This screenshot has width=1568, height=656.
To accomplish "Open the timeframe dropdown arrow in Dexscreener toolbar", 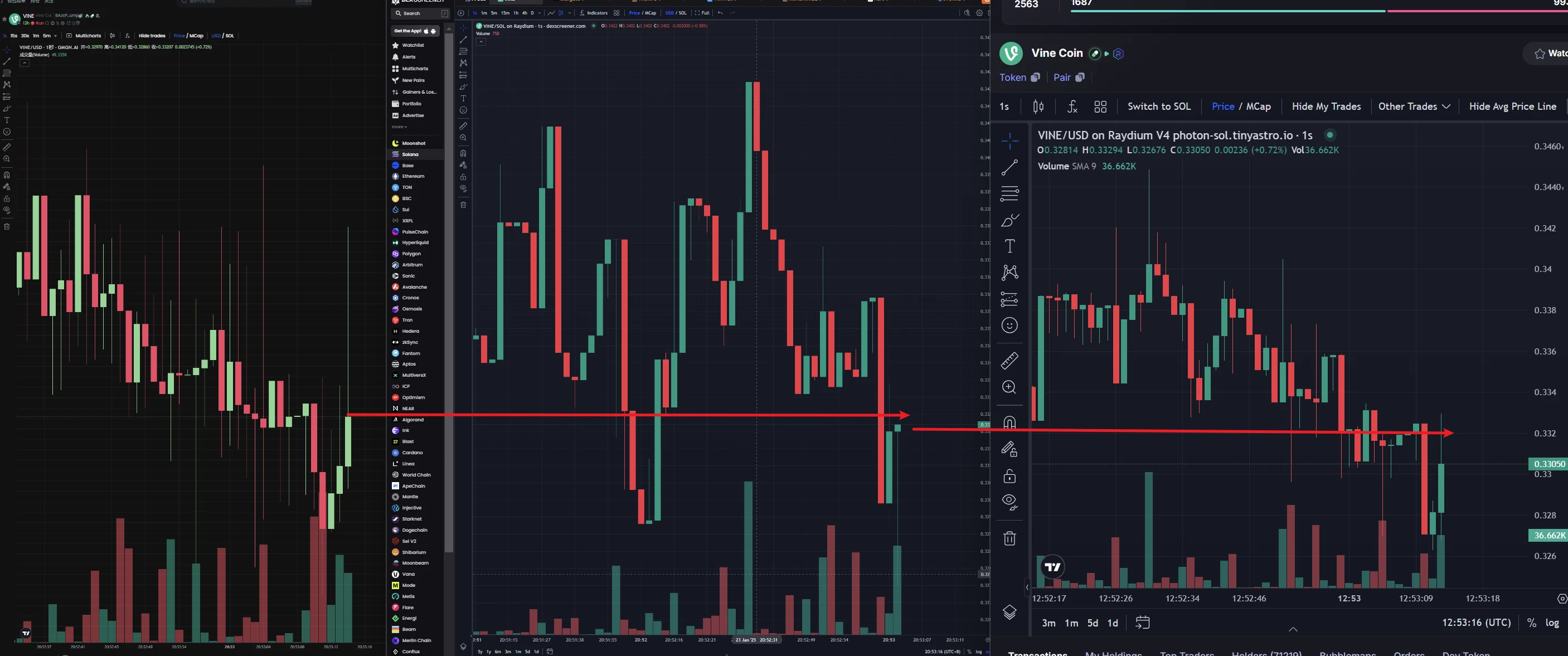I will pyautogui.click(x=540, y=13).
